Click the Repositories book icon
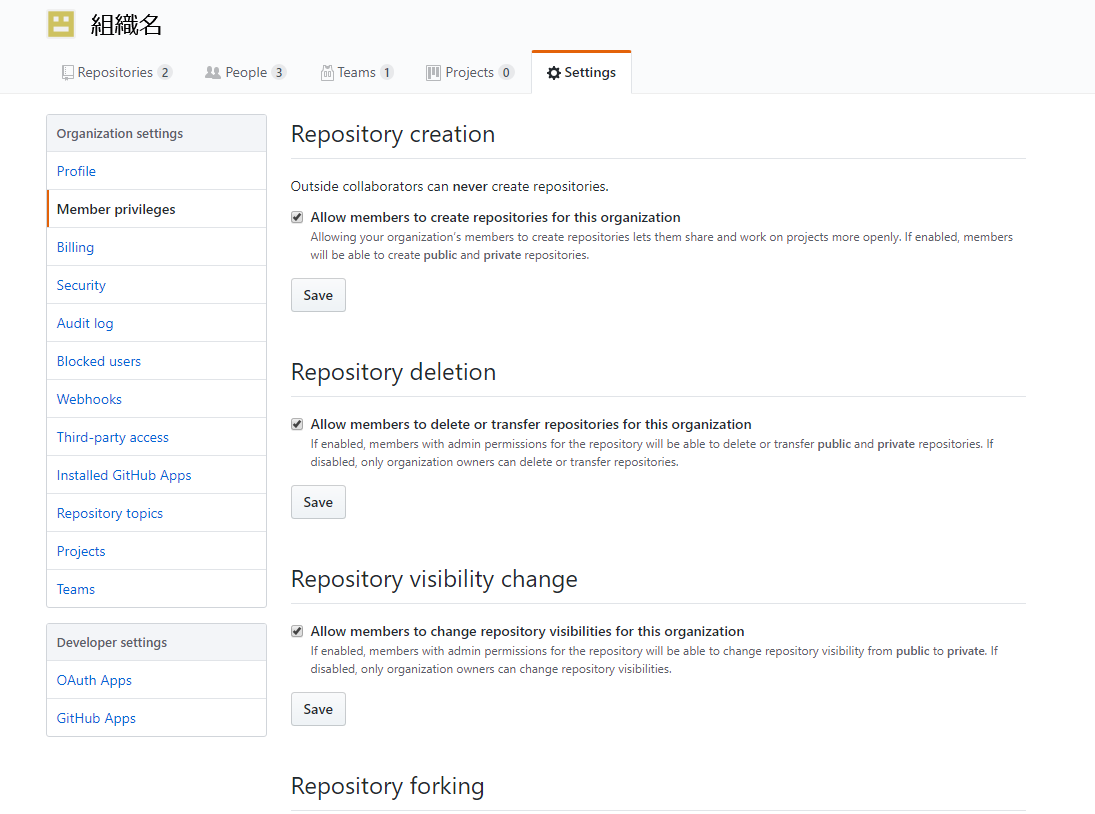This screenshot has height=814, width=1095. [67, 73]
